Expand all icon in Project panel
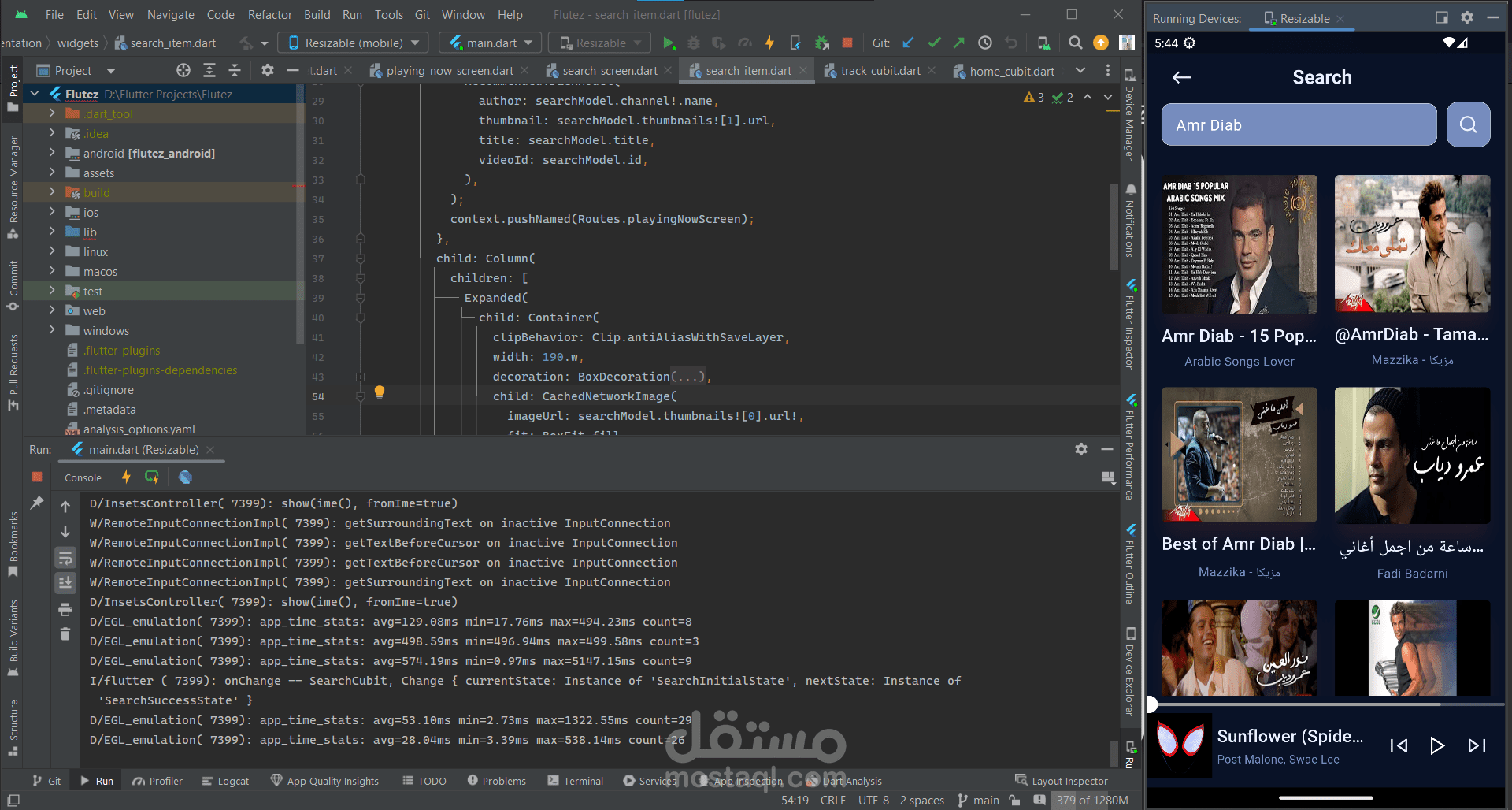The image size is (1512, 810). point(209,71)
